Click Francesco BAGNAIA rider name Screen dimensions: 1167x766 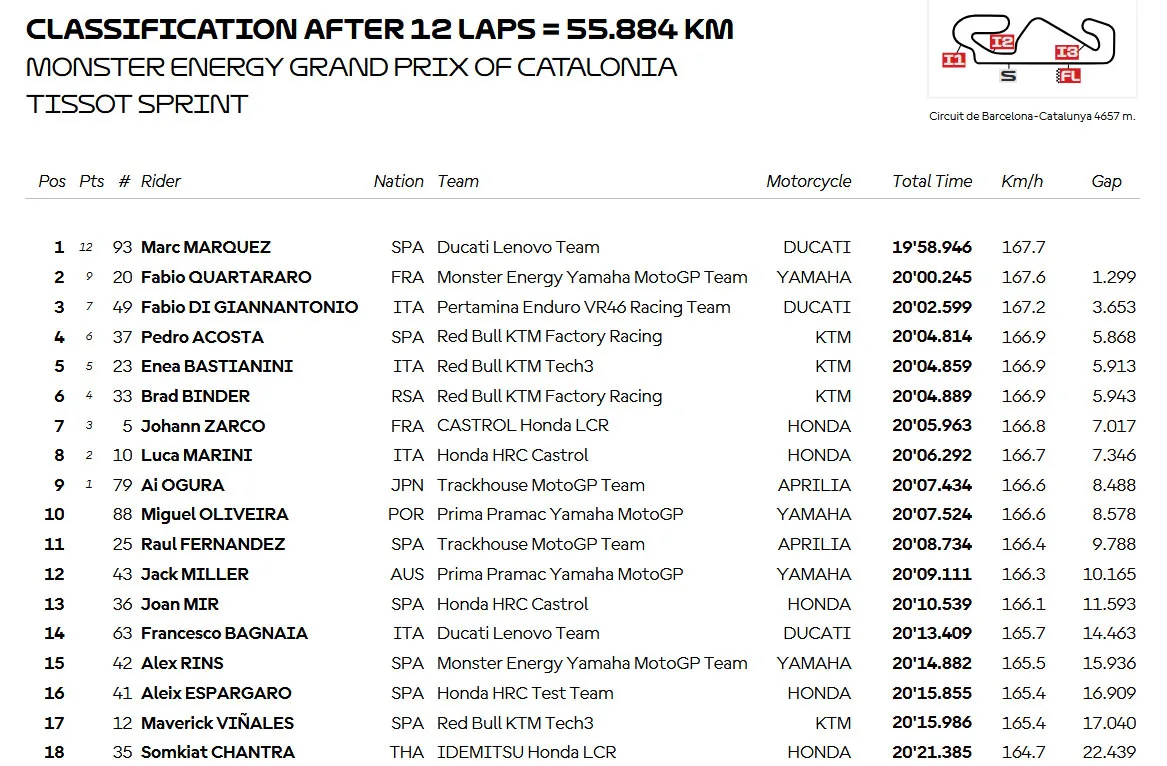[224, 633]
